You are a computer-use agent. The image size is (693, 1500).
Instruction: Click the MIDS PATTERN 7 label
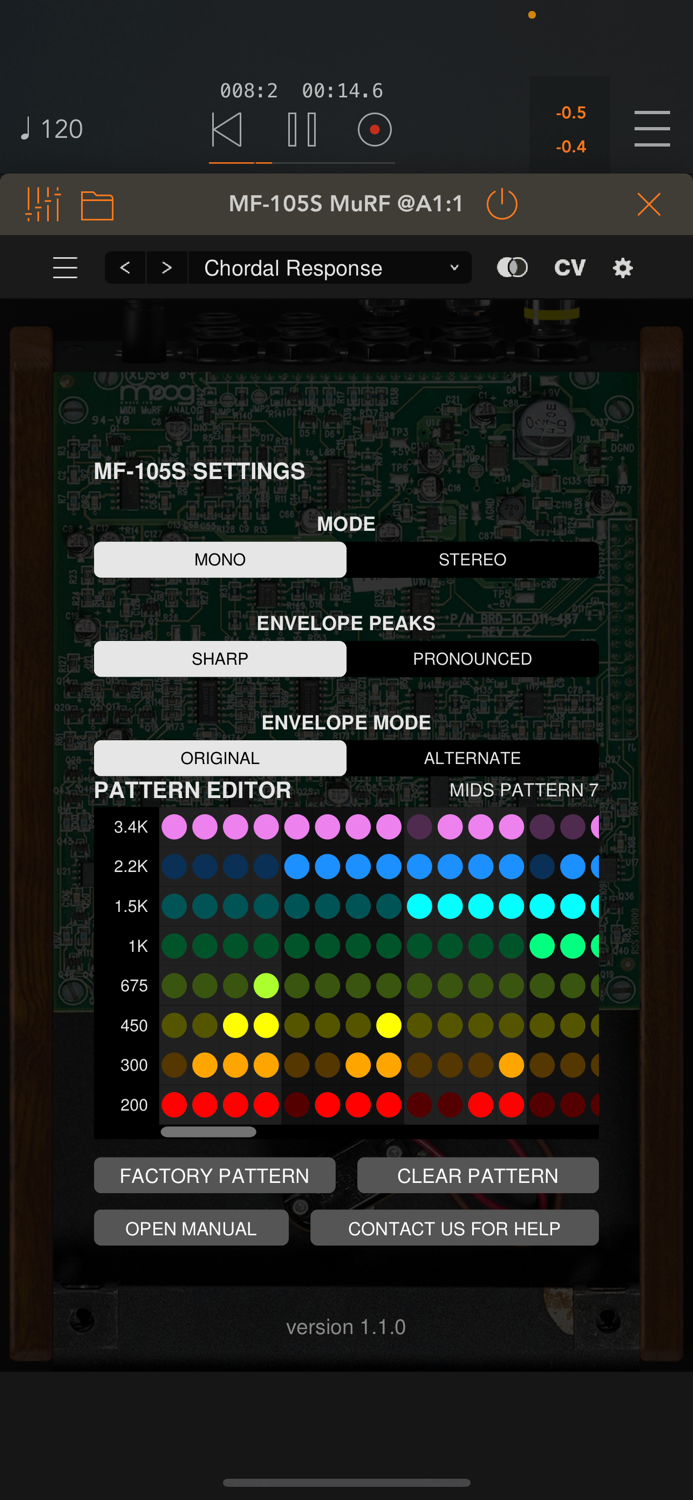coord(524,790)
